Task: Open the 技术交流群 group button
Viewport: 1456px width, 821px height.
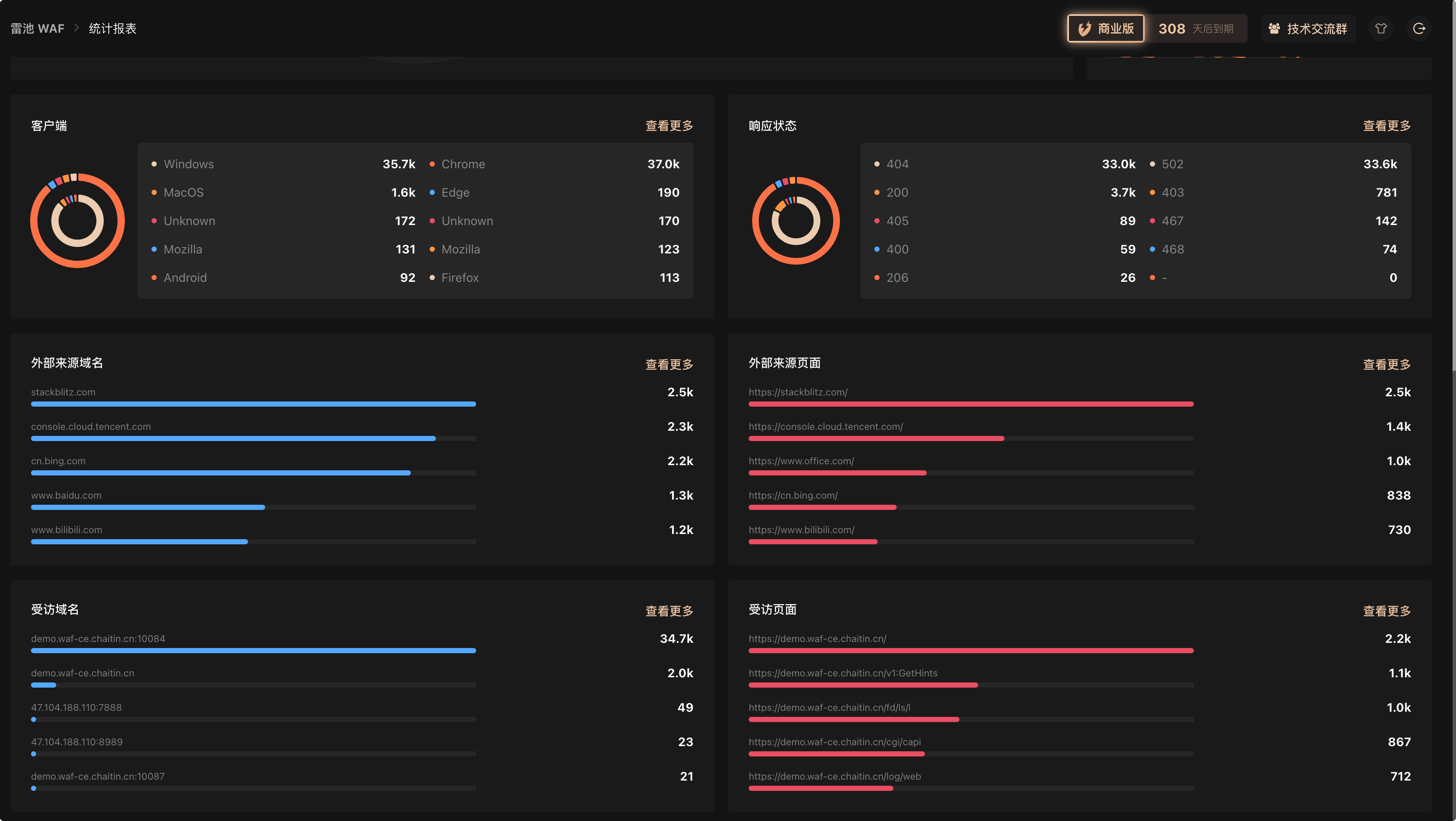Action: click(x=1308, y=28)
